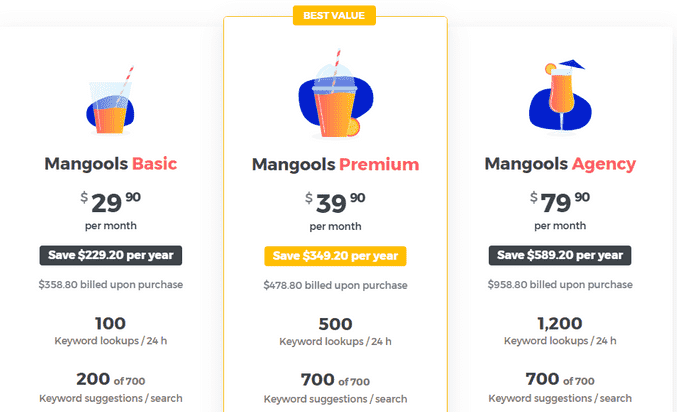This screenshot has width=677, height=412.
Task: Click the 100 keyword lookups feature
Action: tap(111, 331)
